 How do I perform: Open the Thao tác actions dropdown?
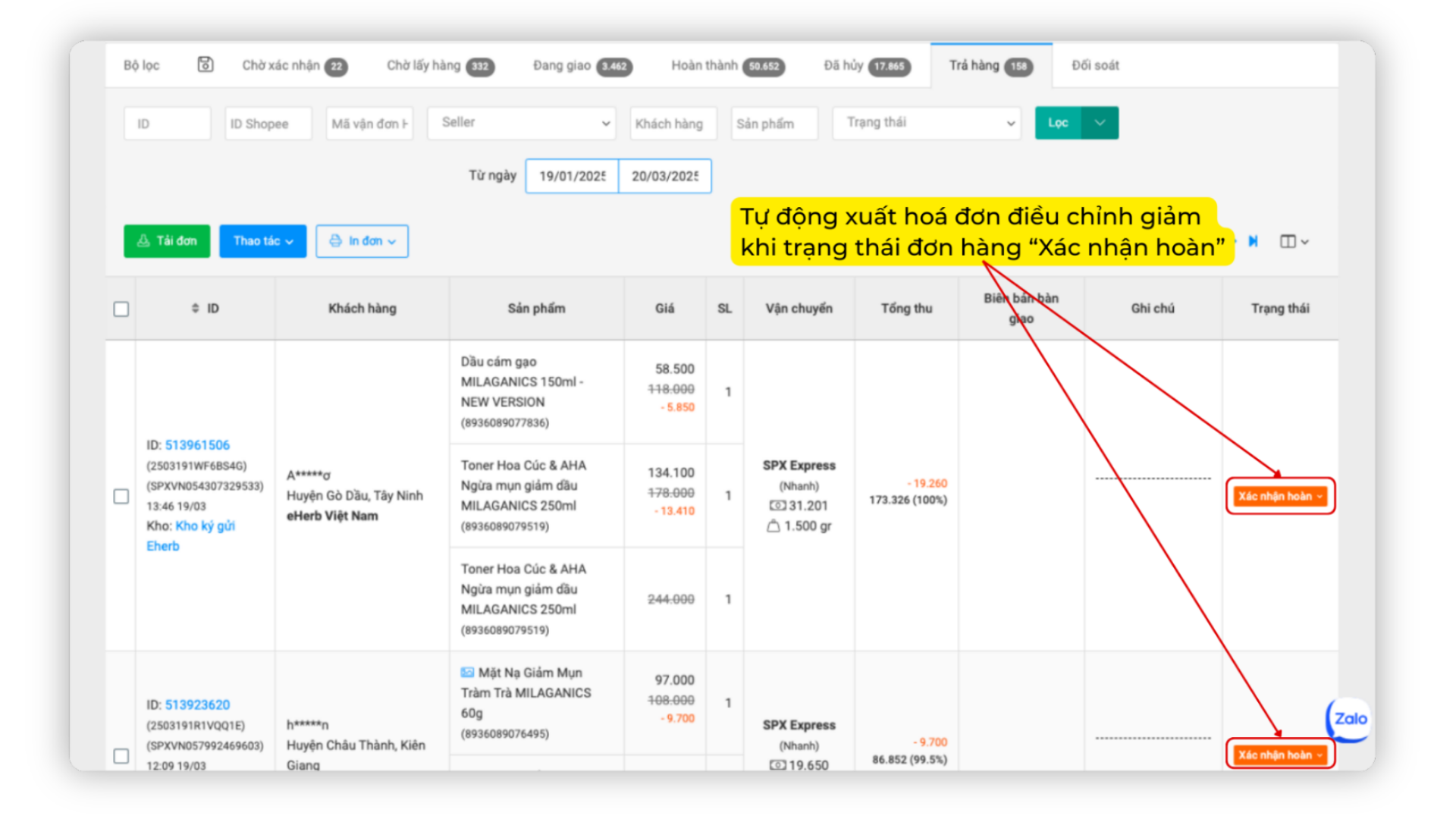262,241
